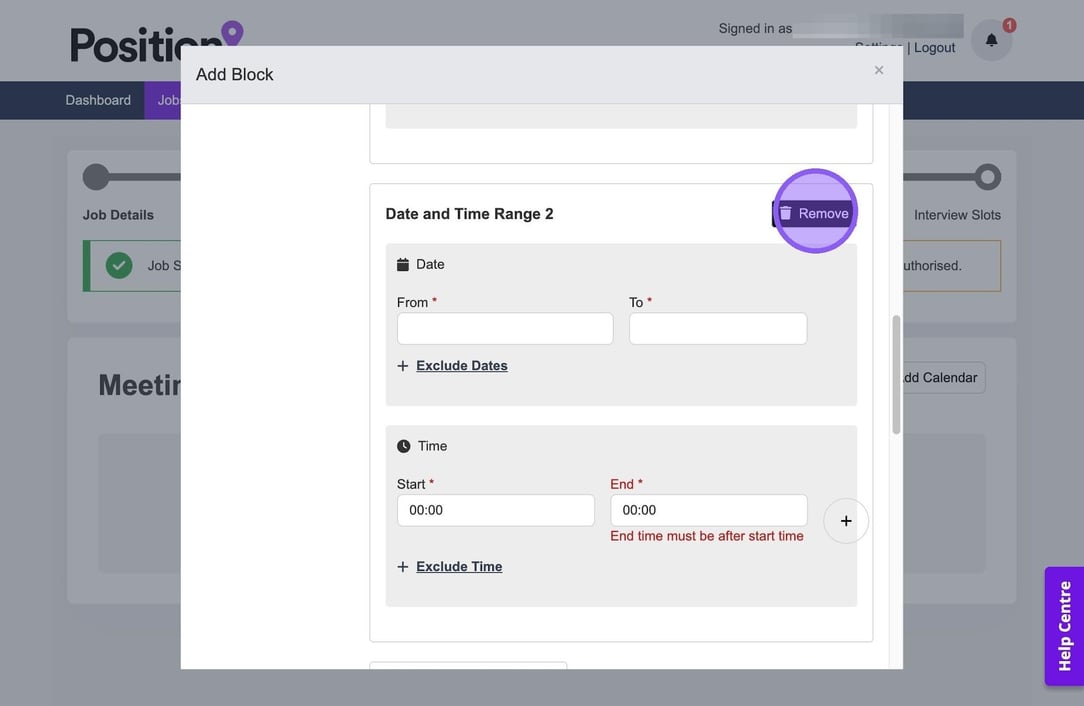Click the clock icon next to Time
The image size is (1084, 706).
[x=403, y=446]
